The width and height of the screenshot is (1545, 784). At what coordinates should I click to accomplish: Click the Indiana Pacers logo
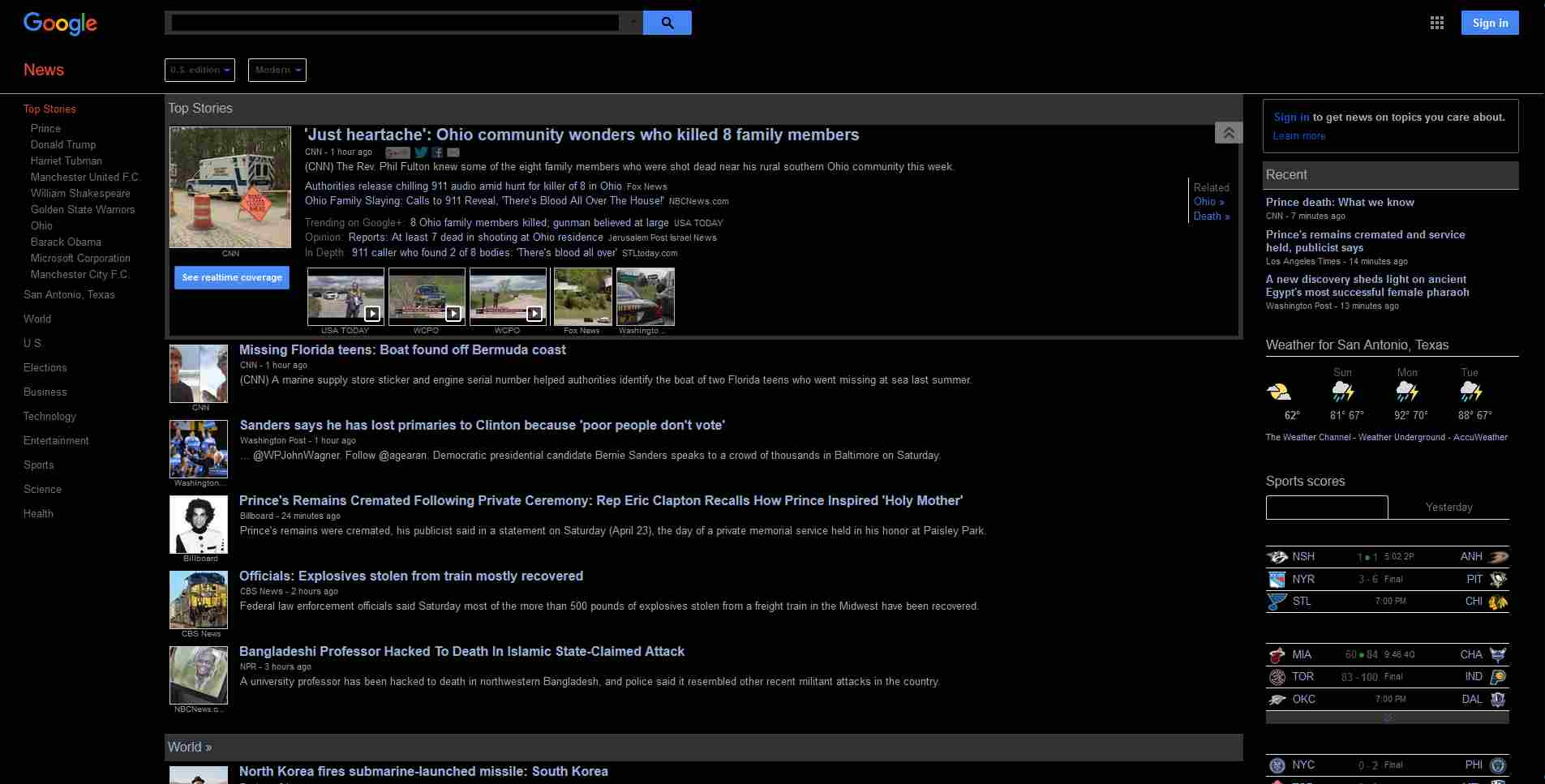click(x=1499, y=677)
